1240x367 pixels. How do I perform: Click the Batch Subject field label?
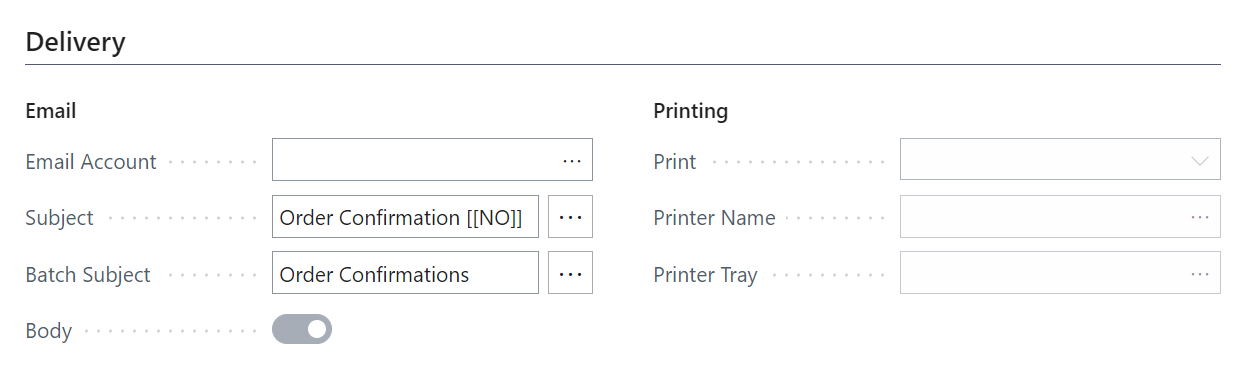pos(88,275)
